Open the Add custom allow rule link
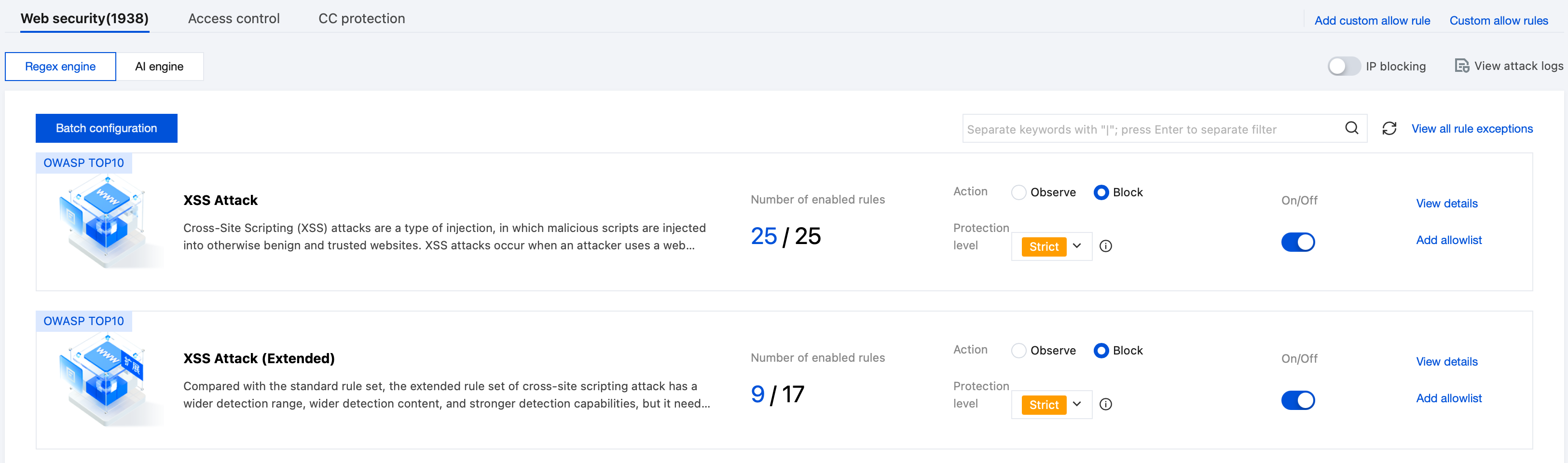The height and width of the screenshot is (463, 1568). [x=1372, y=21]
